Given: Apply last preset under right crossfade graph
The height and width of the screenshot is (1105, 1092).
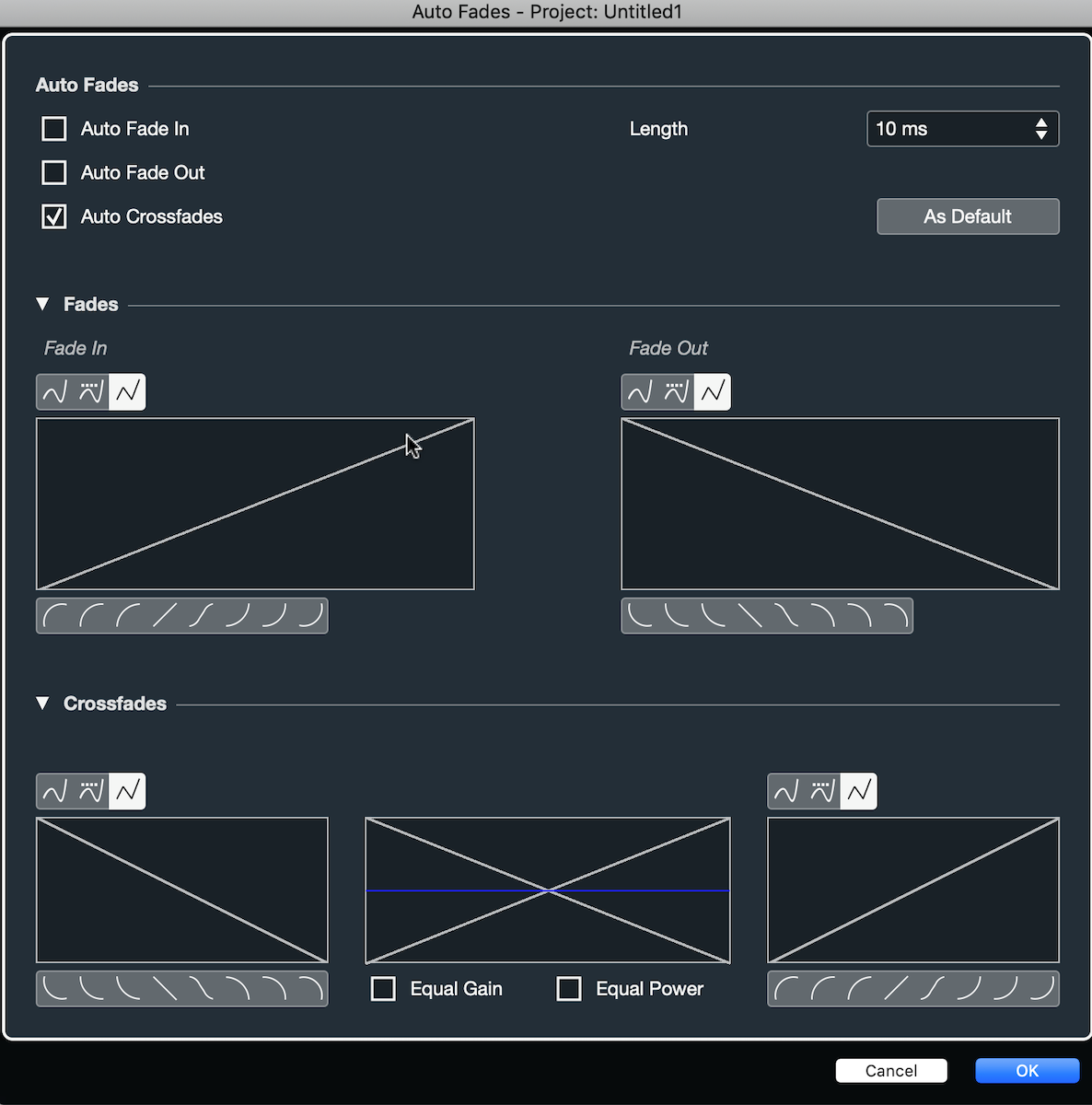Looking at the screenshot, I should [x=1040, y=989].
